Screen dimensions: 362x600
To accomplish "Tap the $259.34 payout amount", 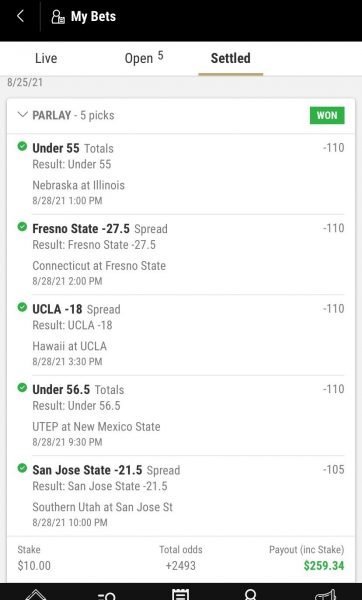I will tap(324, 566).
